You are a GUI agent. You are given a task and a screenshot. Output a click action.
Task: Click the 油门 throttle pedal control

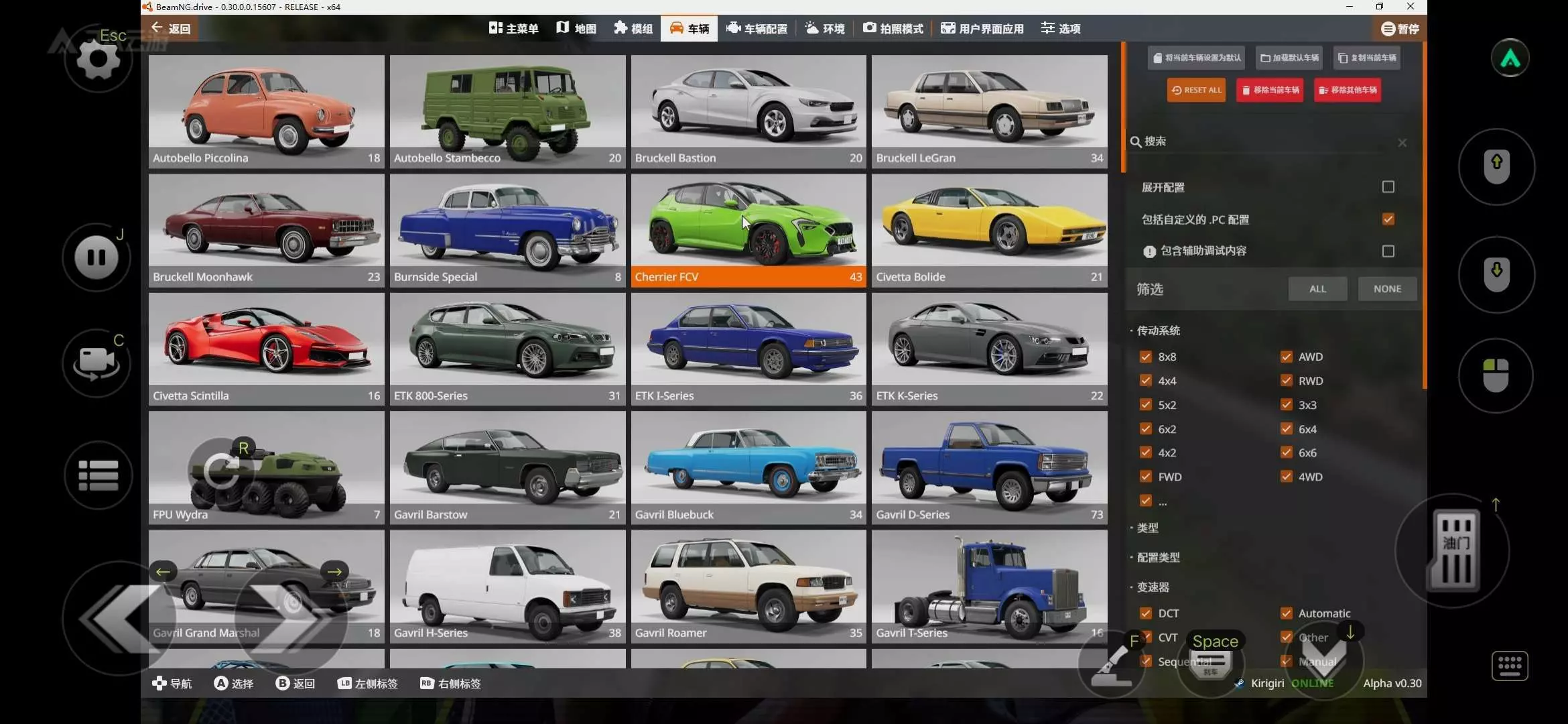(1455, 551)
